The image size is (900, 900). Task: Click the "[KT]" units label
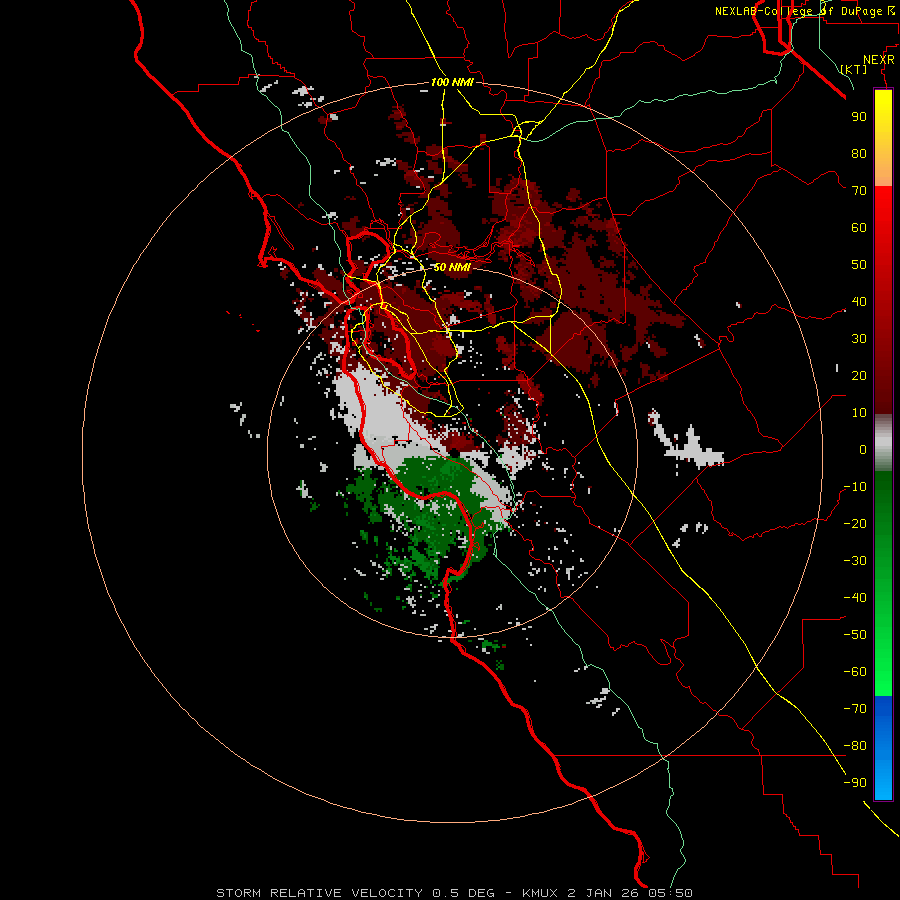[x=854, y=69]
